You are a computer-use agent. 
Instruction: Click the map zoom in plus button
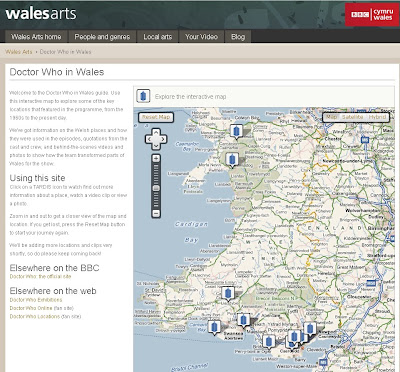156,158
